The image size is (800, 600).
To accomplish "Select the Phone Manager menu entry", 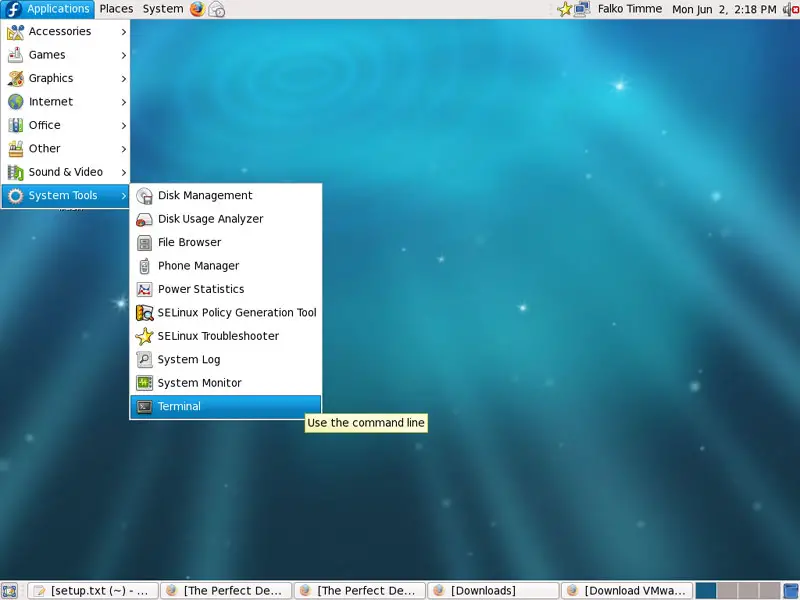I will [x=226, y=266].
